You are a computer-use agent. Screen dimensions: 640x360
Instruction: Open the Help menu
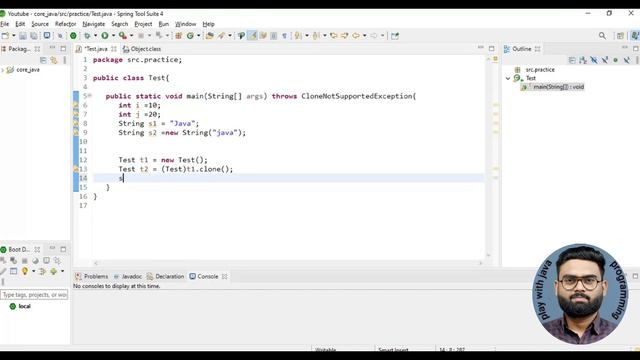(x=208, y=24)
